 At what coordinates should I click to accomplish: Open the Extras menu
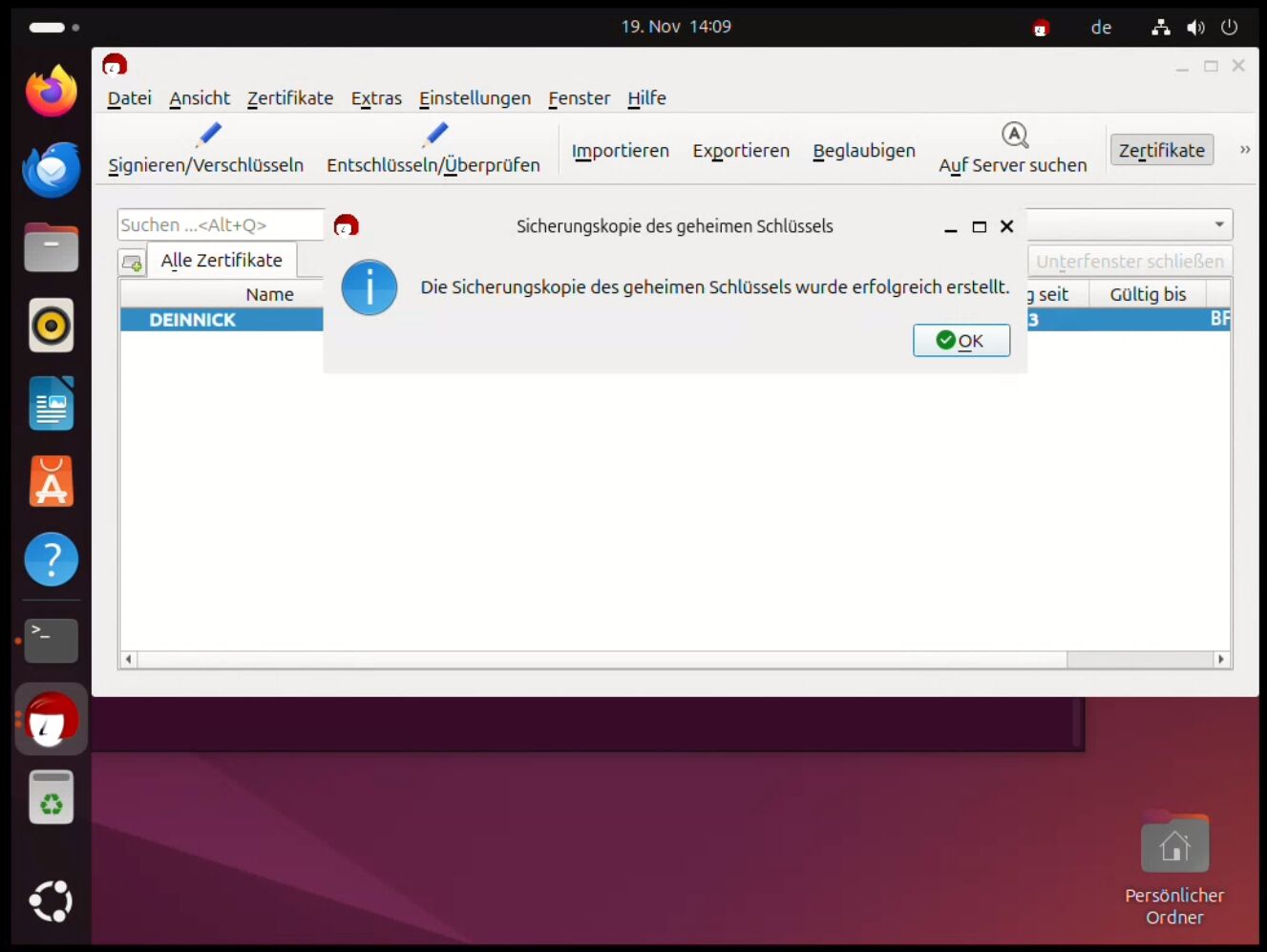(x=375, y=97)
